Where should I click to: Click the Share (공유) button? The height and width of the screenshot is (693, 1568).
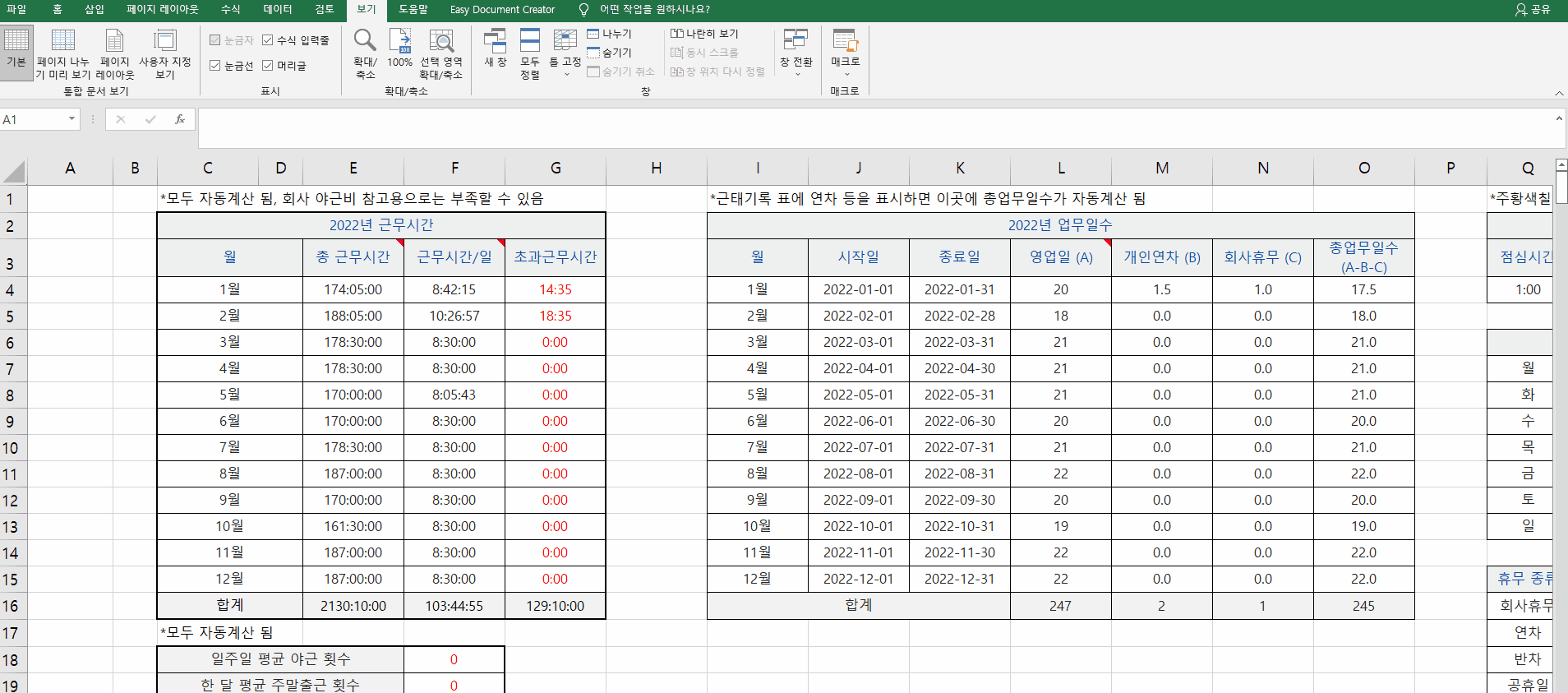[1533, 9]
